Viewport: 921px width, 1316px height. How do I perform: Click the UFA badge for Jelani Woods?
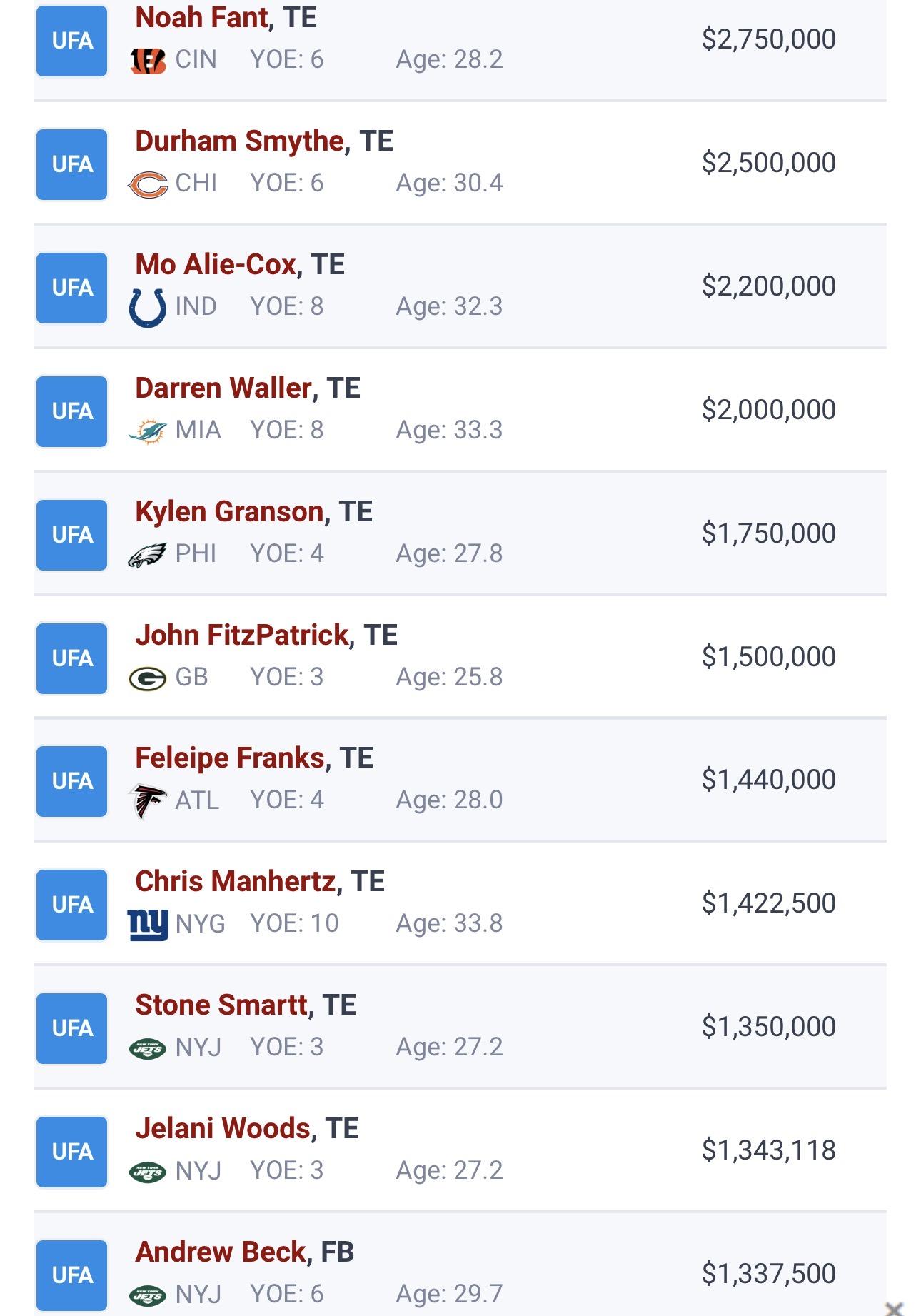point(72,1152)
